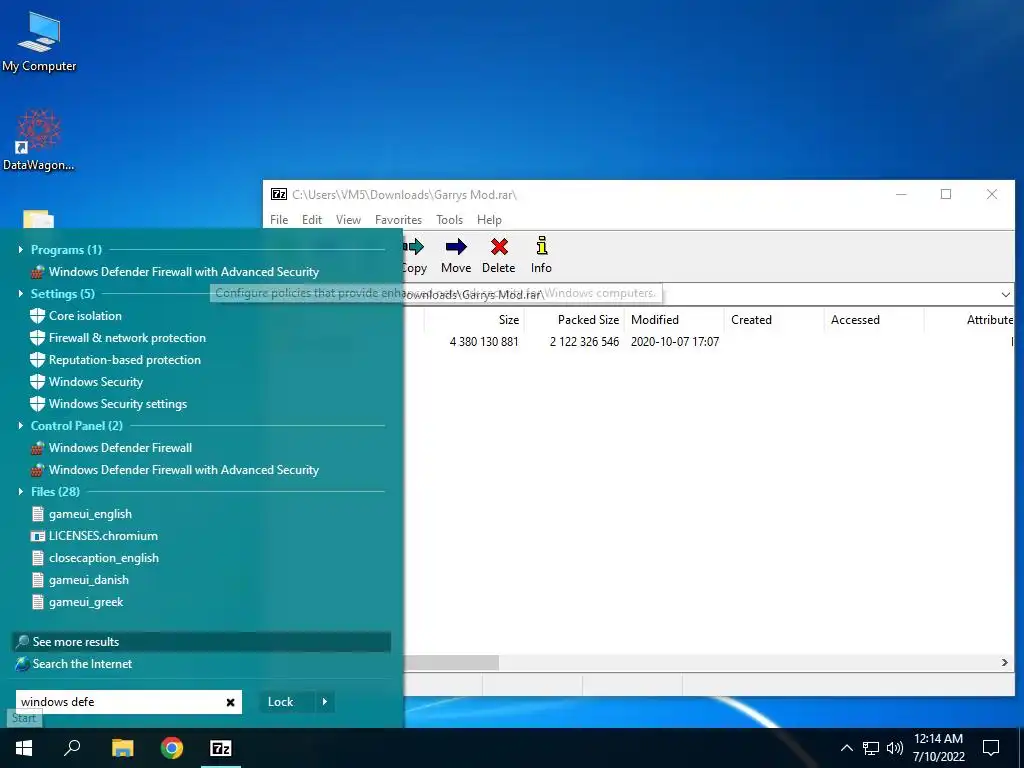Click the Windows Start button on taskbar
The image size is (1024, 768).
click(x=24, y=748)
